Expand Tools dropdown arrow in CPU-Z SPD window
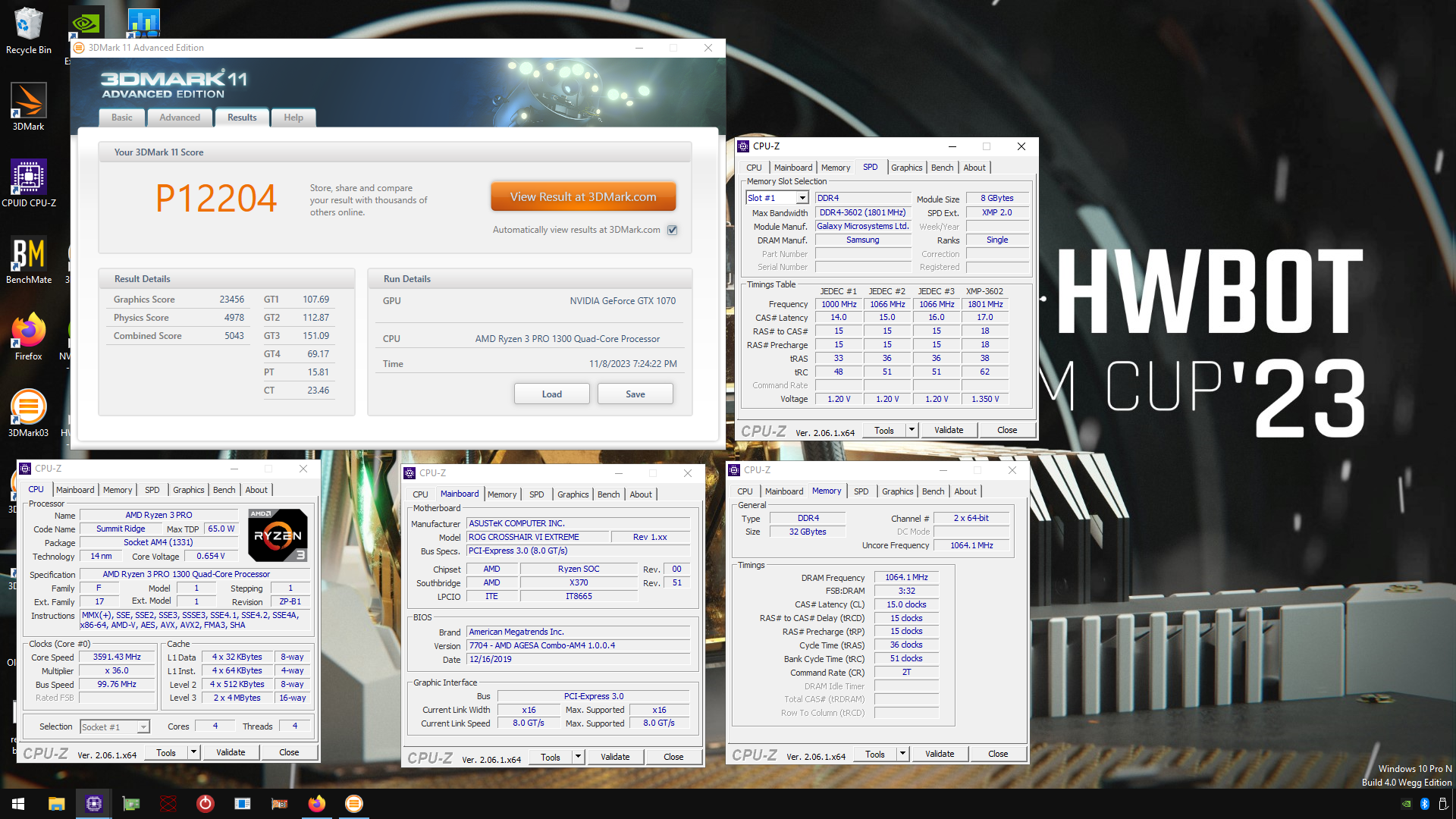 (912, 430)
